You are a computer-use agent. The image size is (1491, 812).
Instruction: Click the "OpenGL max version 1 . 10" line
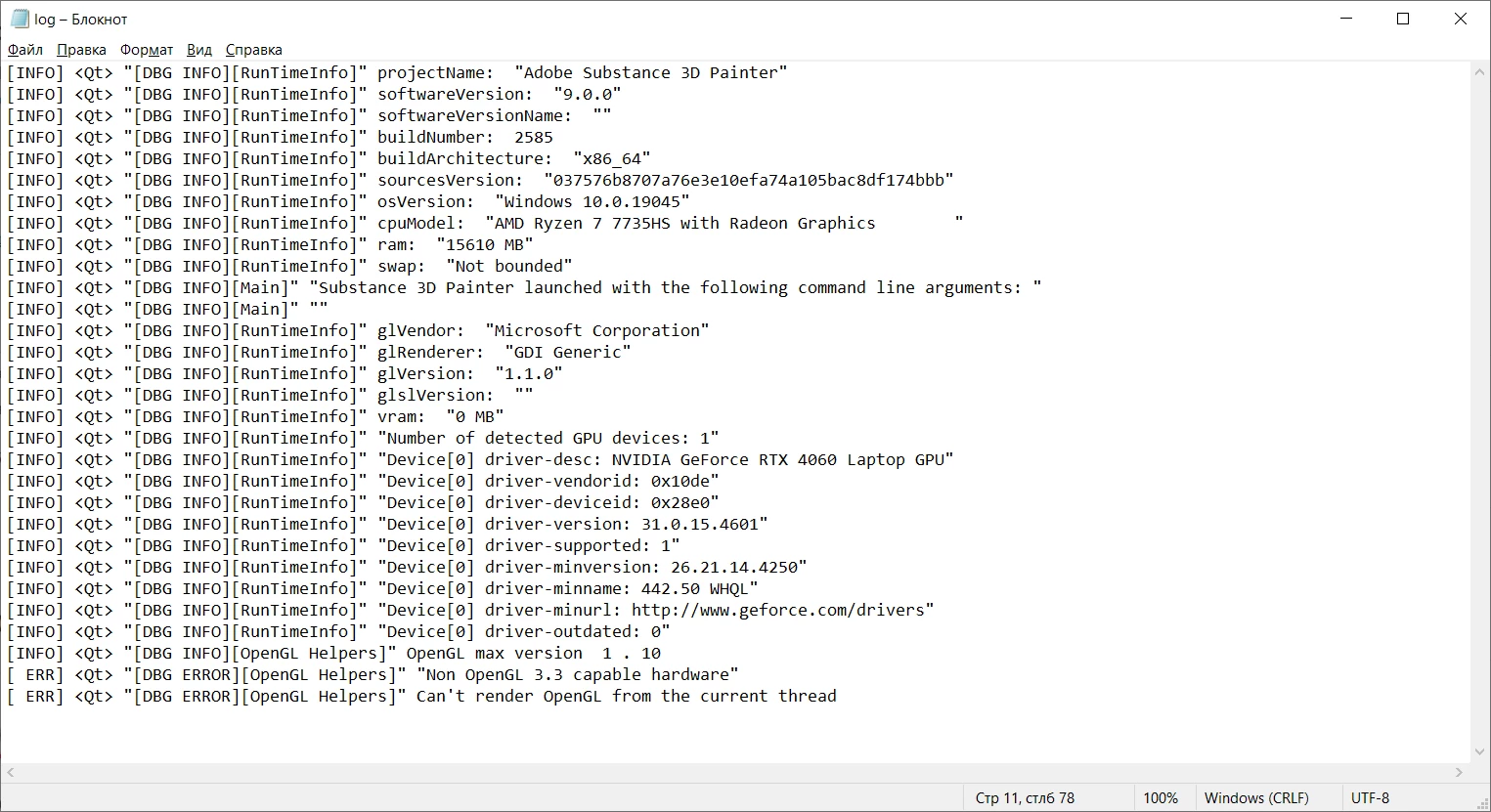click(x=534, y=653)
